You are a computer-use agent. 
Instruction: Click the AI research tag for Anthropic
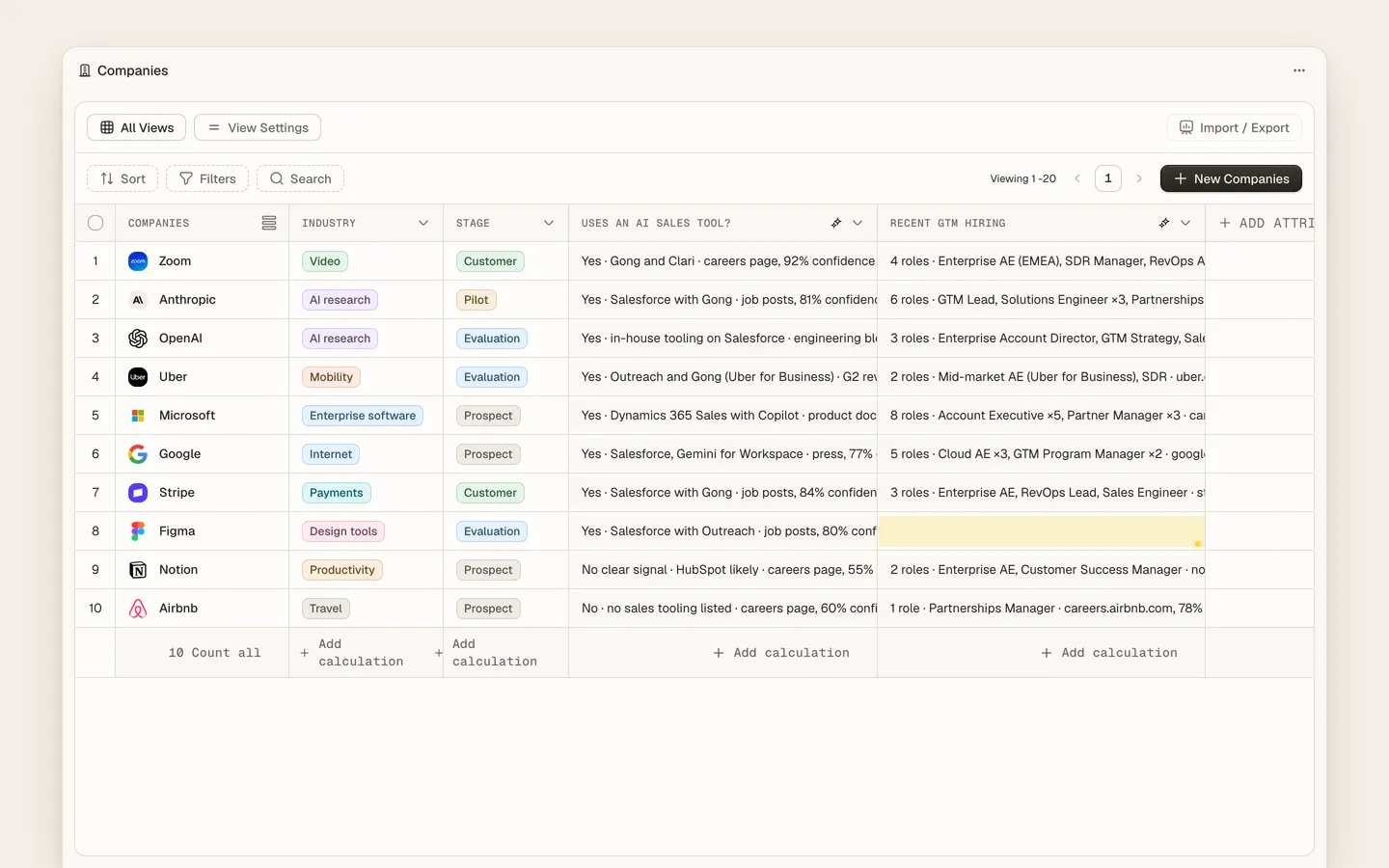(340, 300)
